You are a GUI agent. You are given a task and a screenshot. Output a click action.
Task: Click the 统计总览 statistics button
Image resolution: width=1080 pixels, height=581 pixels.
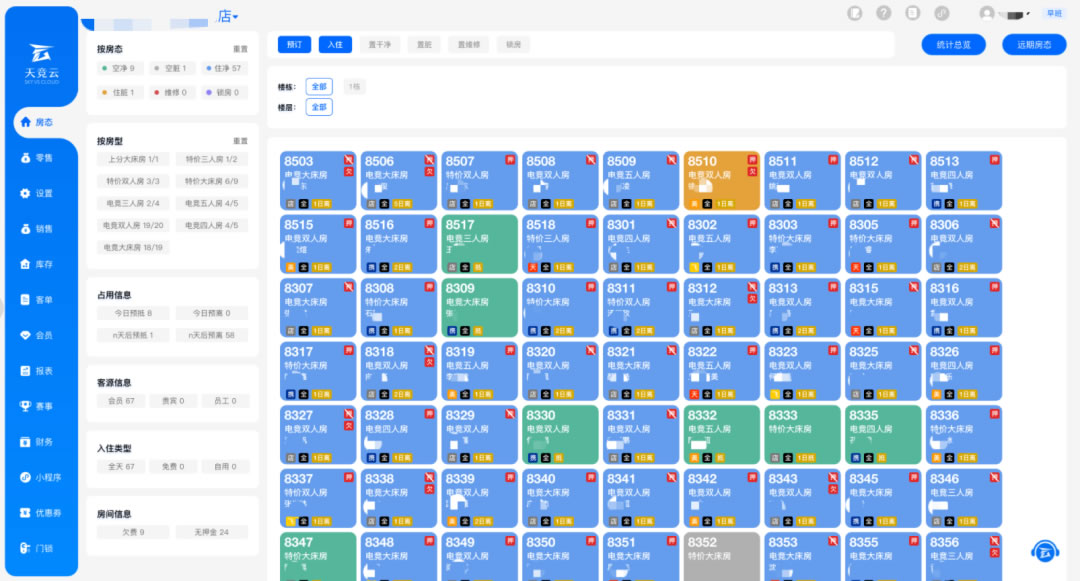[953, 45]
